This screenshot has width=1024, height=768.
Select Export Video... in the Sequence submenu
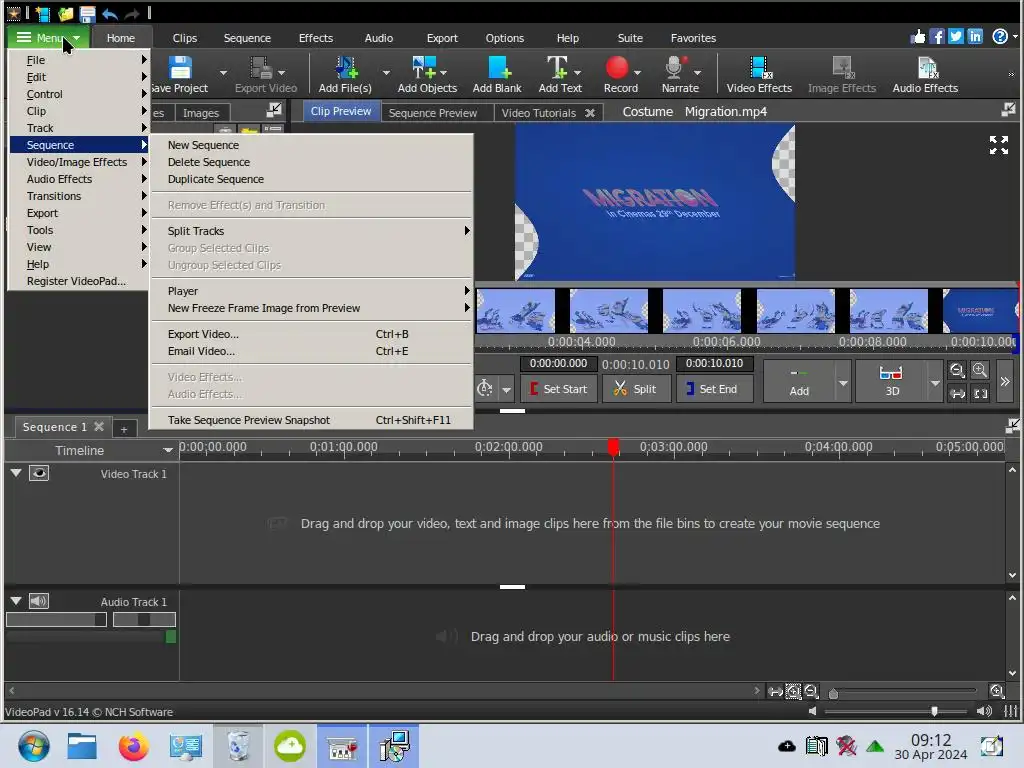[312, 334]
